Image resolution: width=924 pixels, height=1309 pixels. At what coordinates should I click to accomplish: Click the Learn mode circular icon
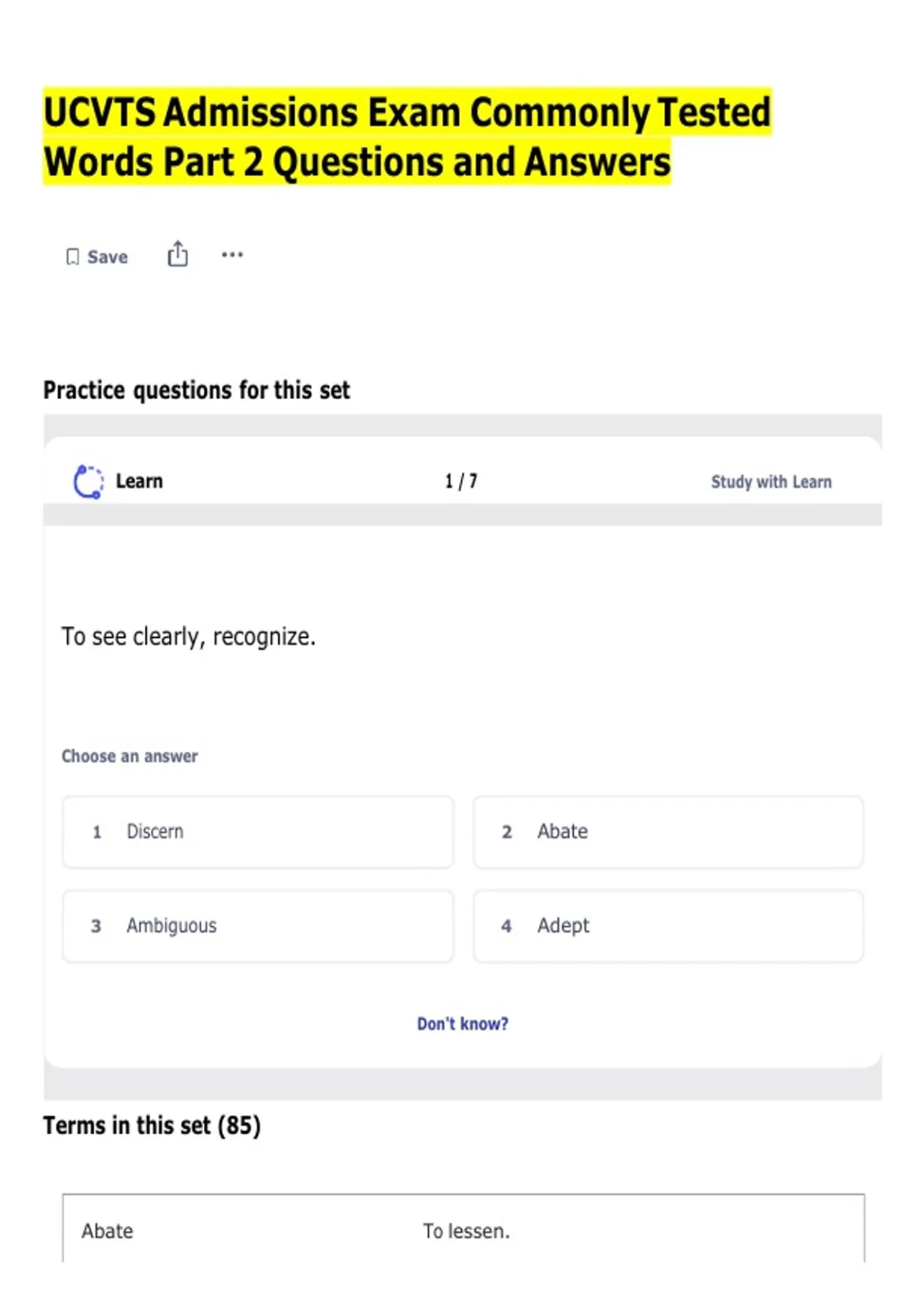pos(89,482)
